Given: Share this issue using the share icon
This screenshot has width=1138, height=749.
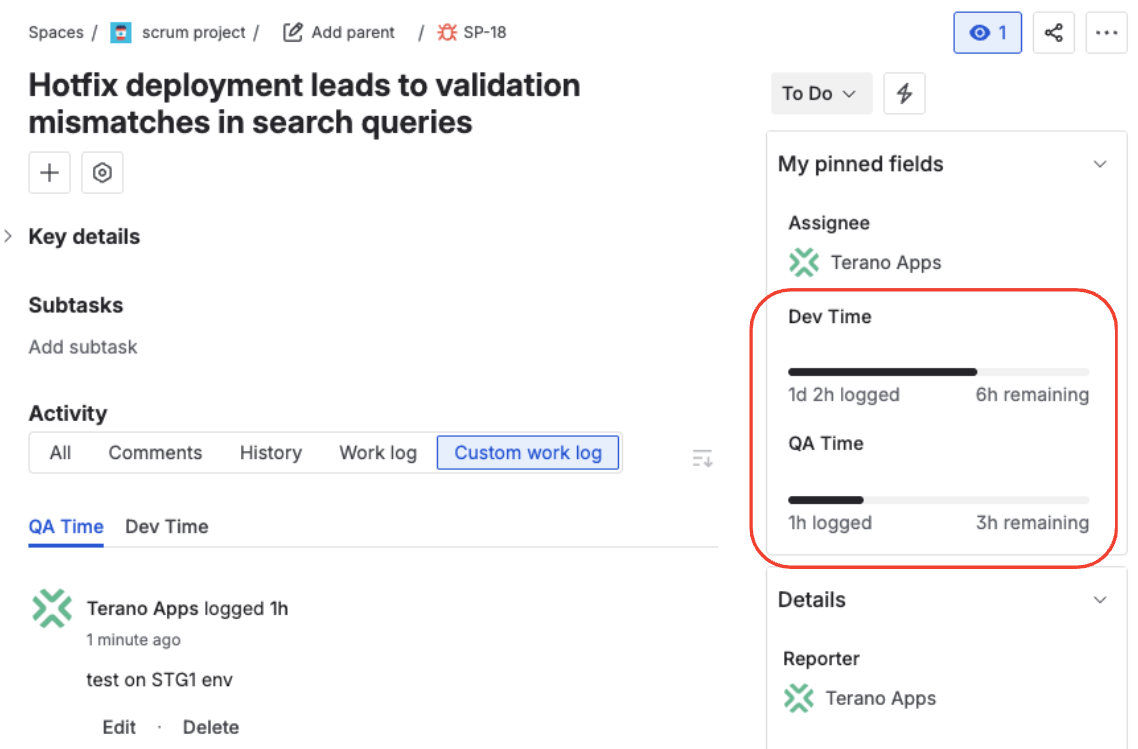Looking at the screenshot, I should 1053,32.
